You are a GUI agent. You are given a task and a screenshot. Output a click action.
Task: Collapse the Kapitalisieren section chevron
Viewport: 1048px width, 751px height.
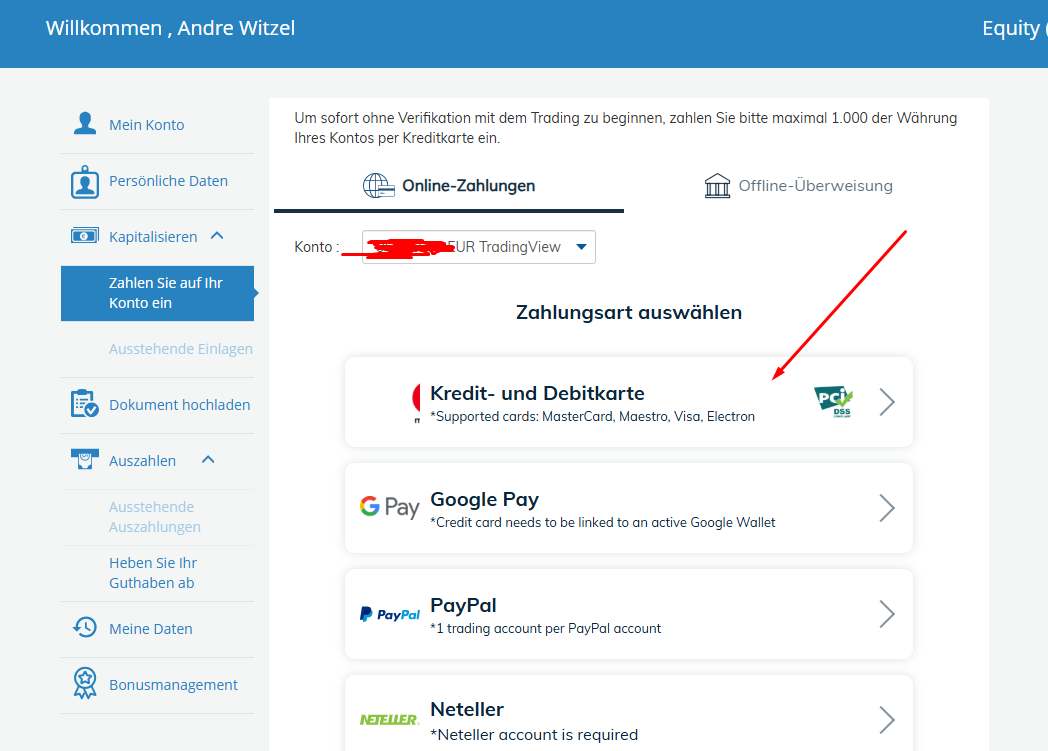pyautogui.click(x=218, y=235)
